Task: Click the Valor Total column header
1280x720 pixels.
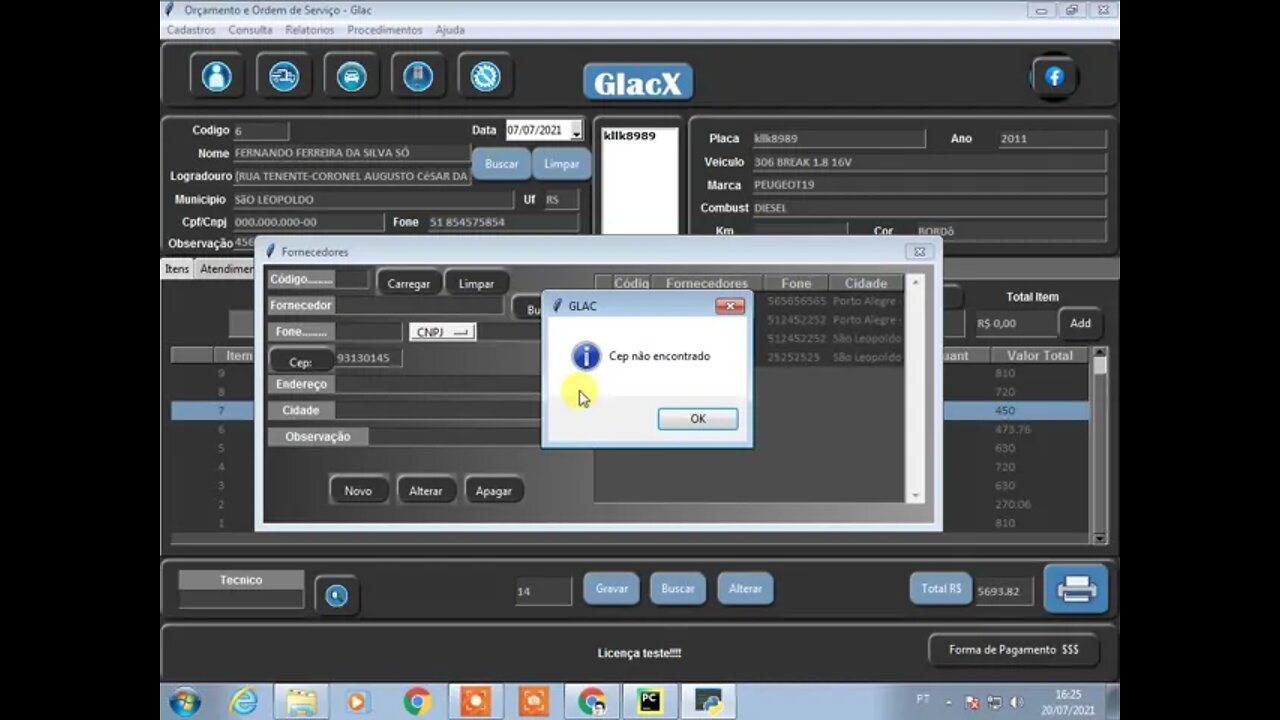Action: [x=1040, y=355]
